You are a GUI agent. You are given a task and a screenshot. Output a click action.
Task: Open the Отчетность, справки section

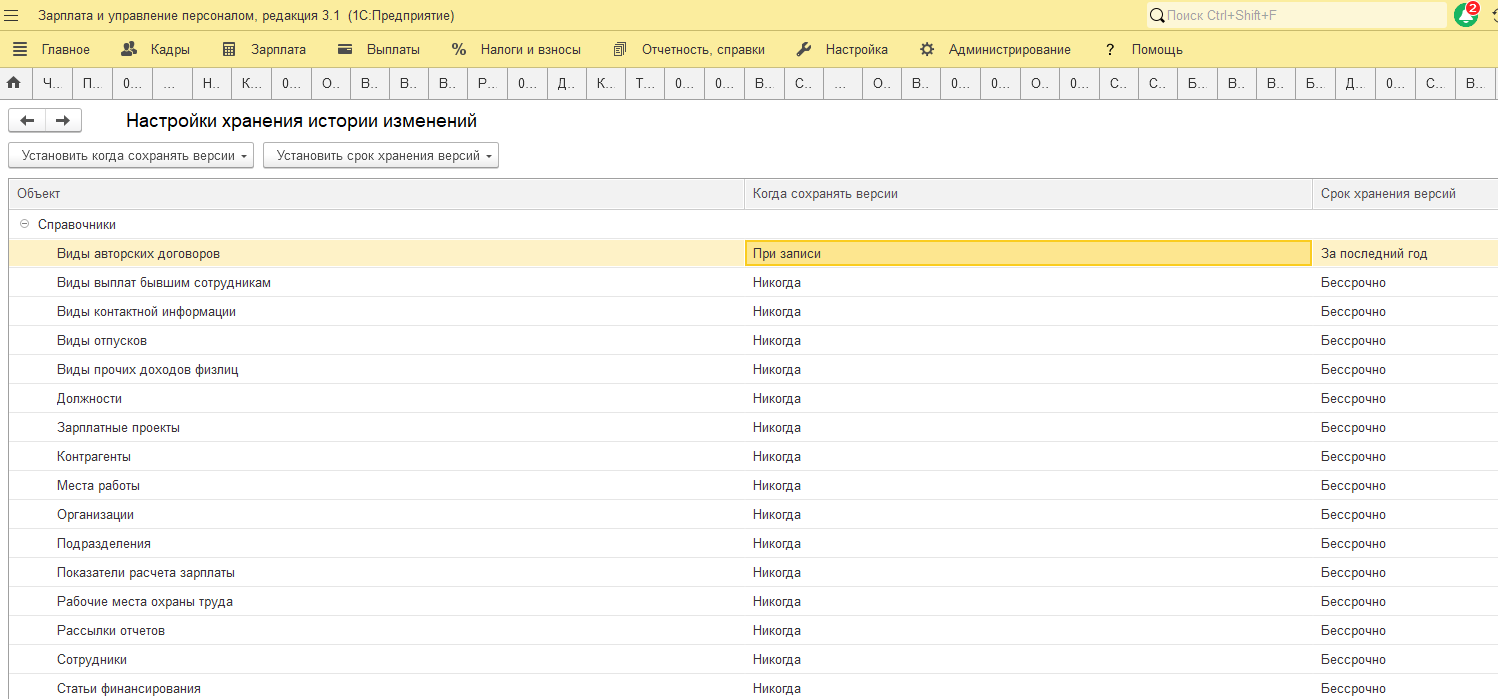click(689, 49)
